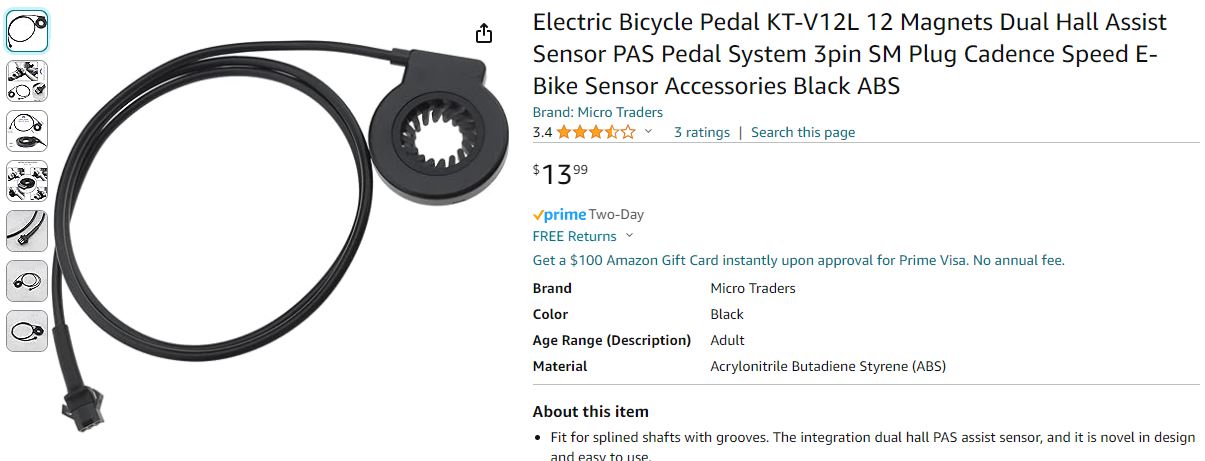
Task: Click the Search this page link
Action: tap(803, 132)
